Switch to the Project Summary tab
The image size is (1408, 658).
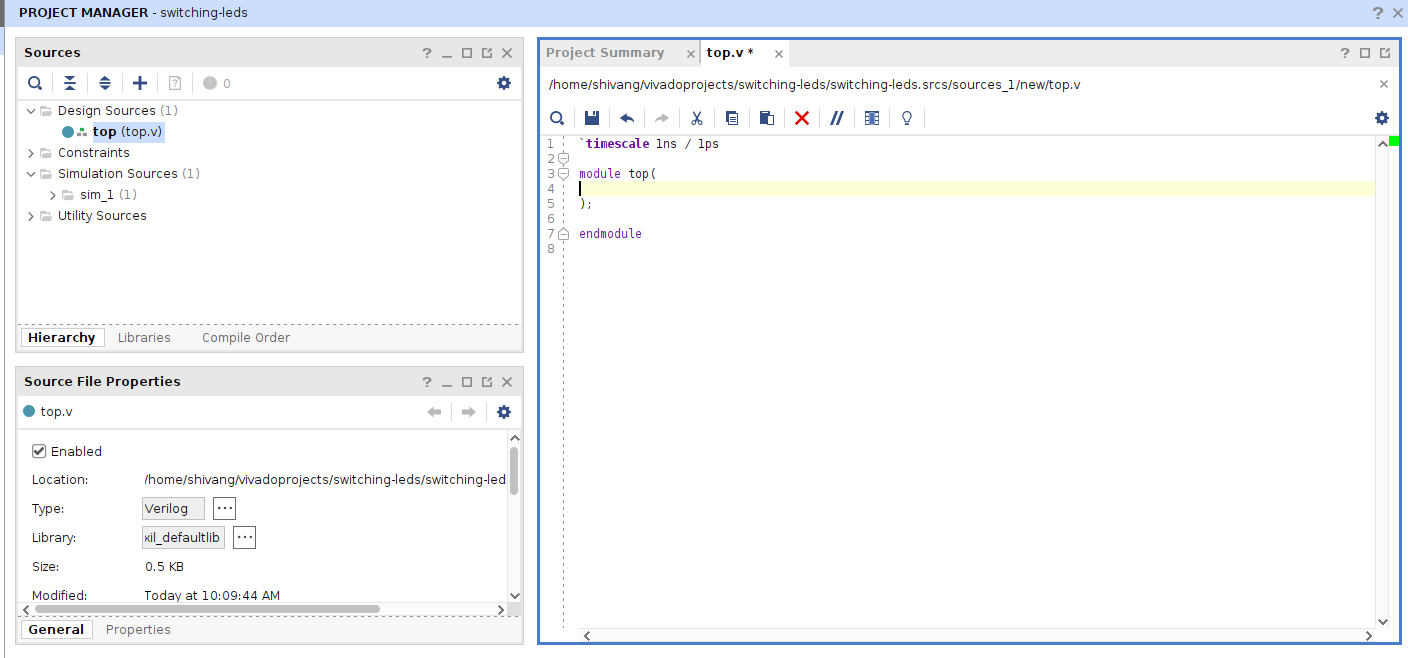coord(605,53)
